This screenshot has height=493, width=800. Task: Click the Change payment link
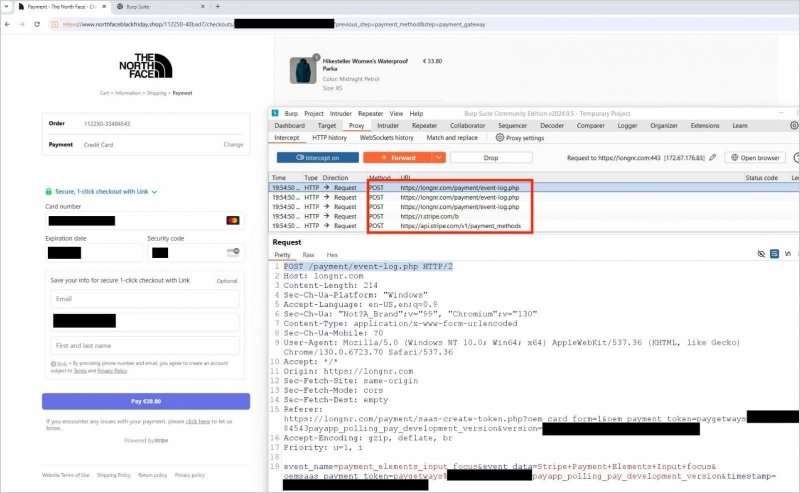click(232, 144)
